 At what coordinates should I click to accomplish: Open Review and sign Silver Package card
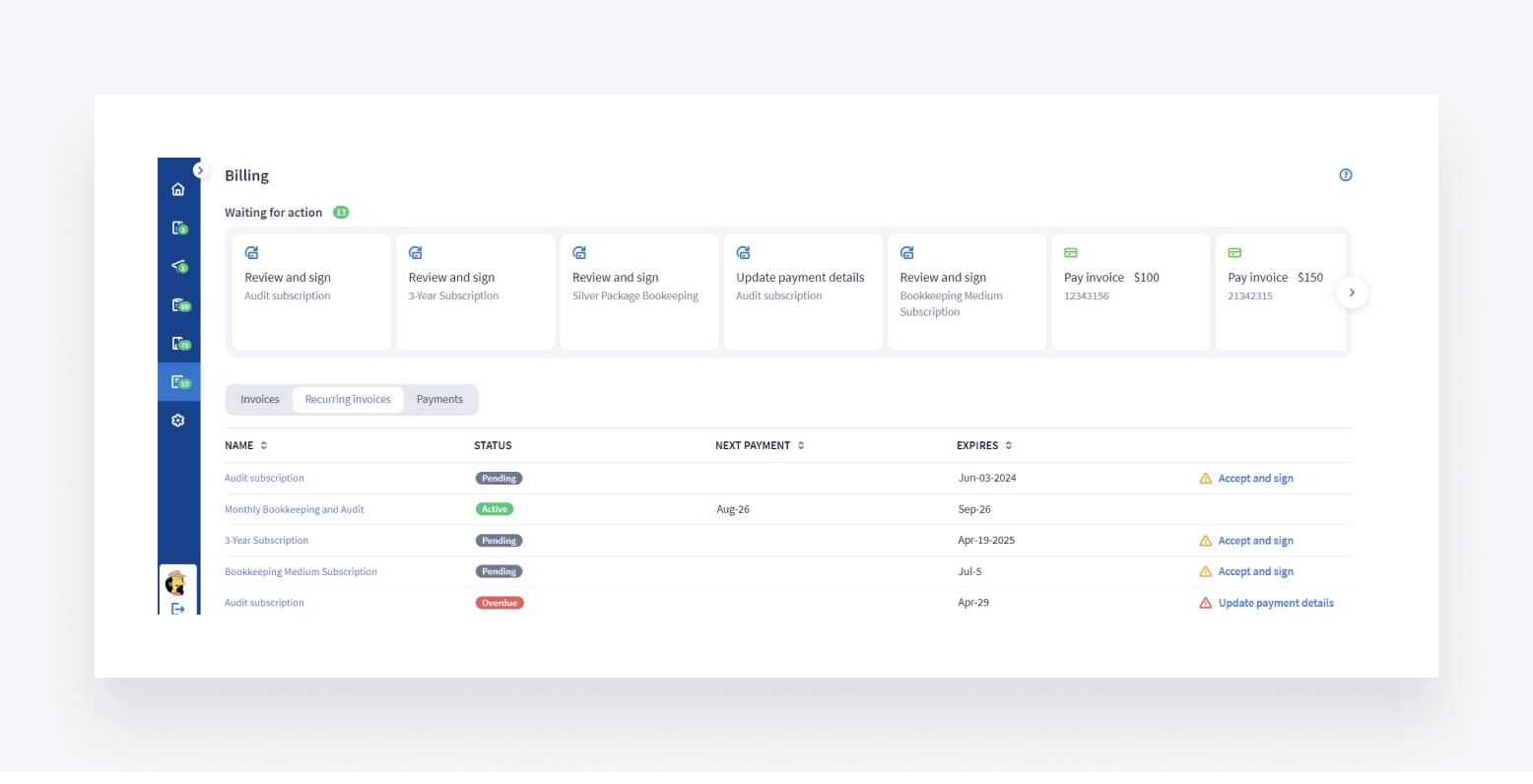point(638,292)
